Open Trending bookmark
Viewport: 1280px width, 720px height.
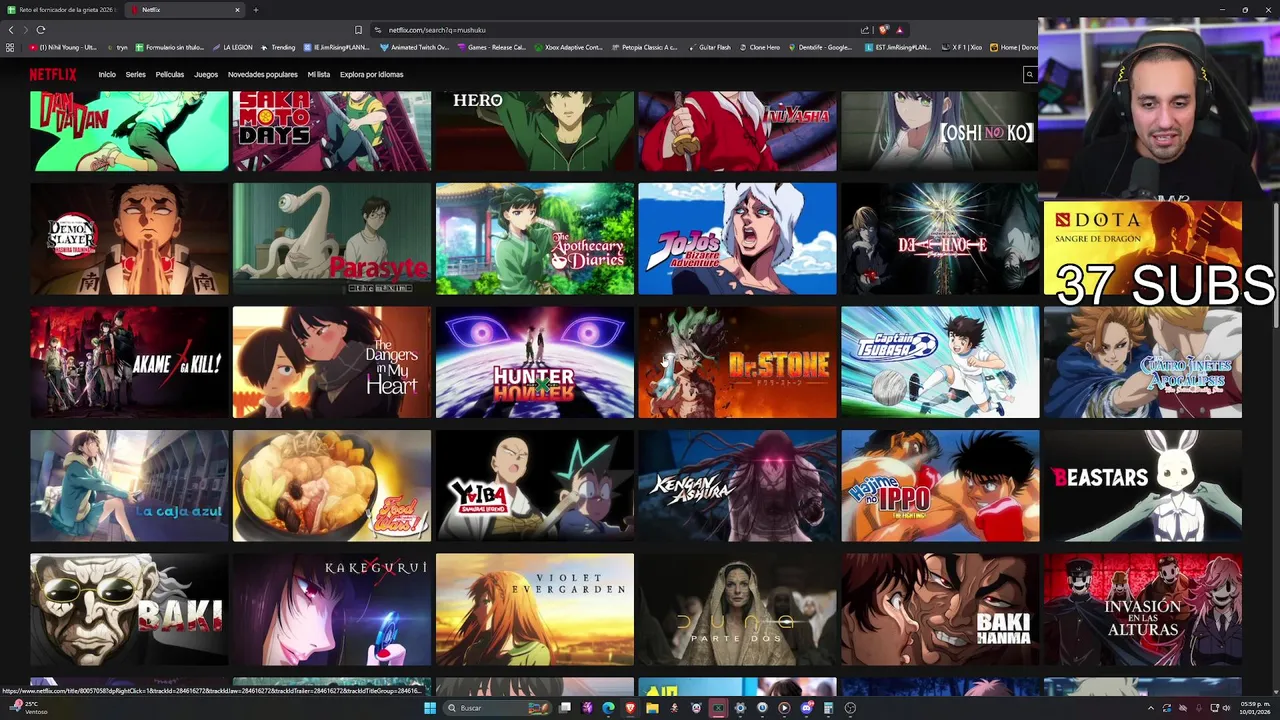(x=278, y=47)
